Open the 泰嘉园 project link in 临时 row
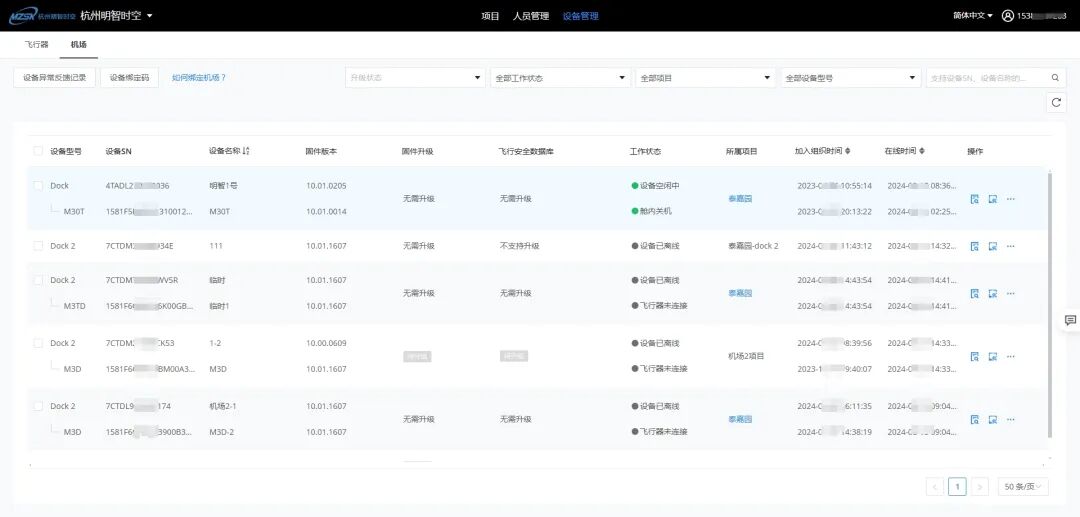This screenshot has height=517, width=1080. click(x=740, y=293)
